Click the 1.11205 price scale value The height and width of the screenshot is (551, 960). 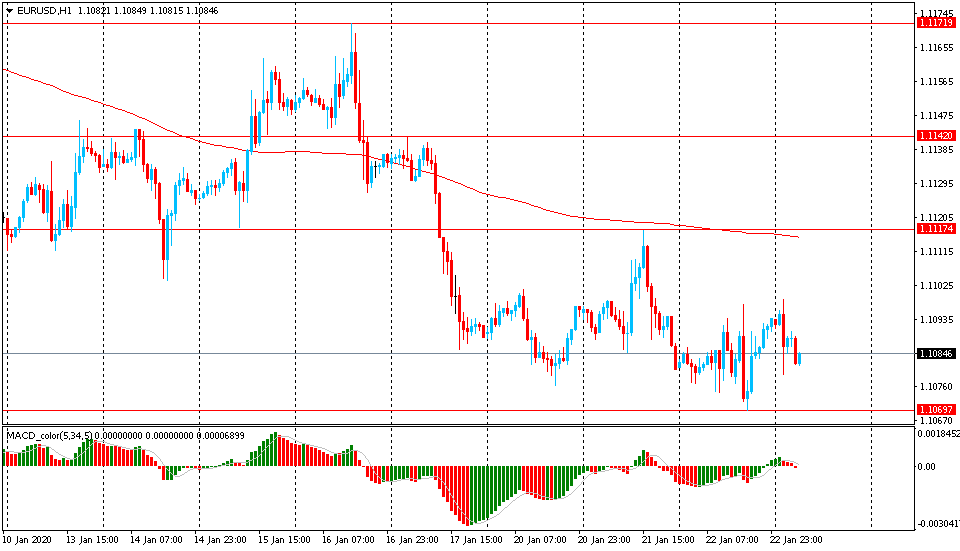[x=937, y=217]
